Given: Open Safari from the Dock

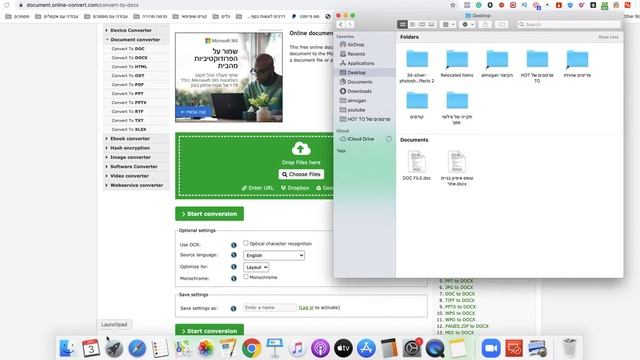Looking at the screenshot, I should (137, 349).
